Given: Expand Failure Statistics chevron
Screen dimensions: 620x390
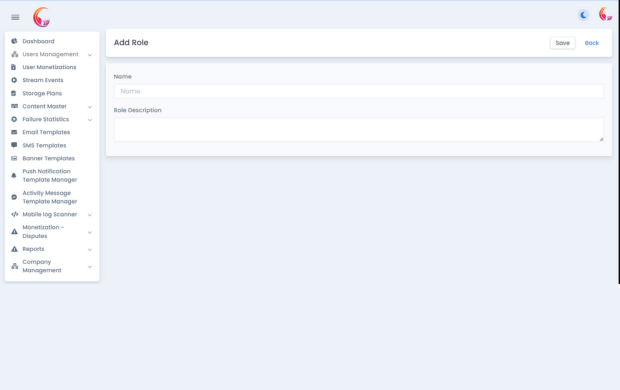Looking at the screenshot, I should point(90,120).
